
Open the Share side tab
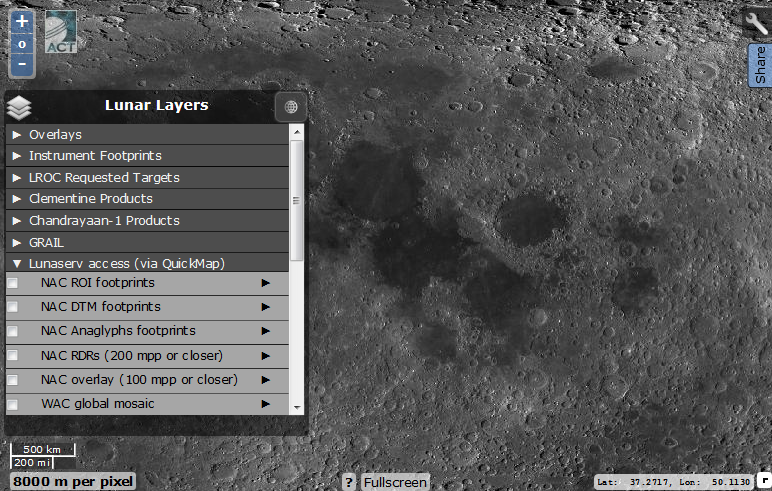(760, 65)
